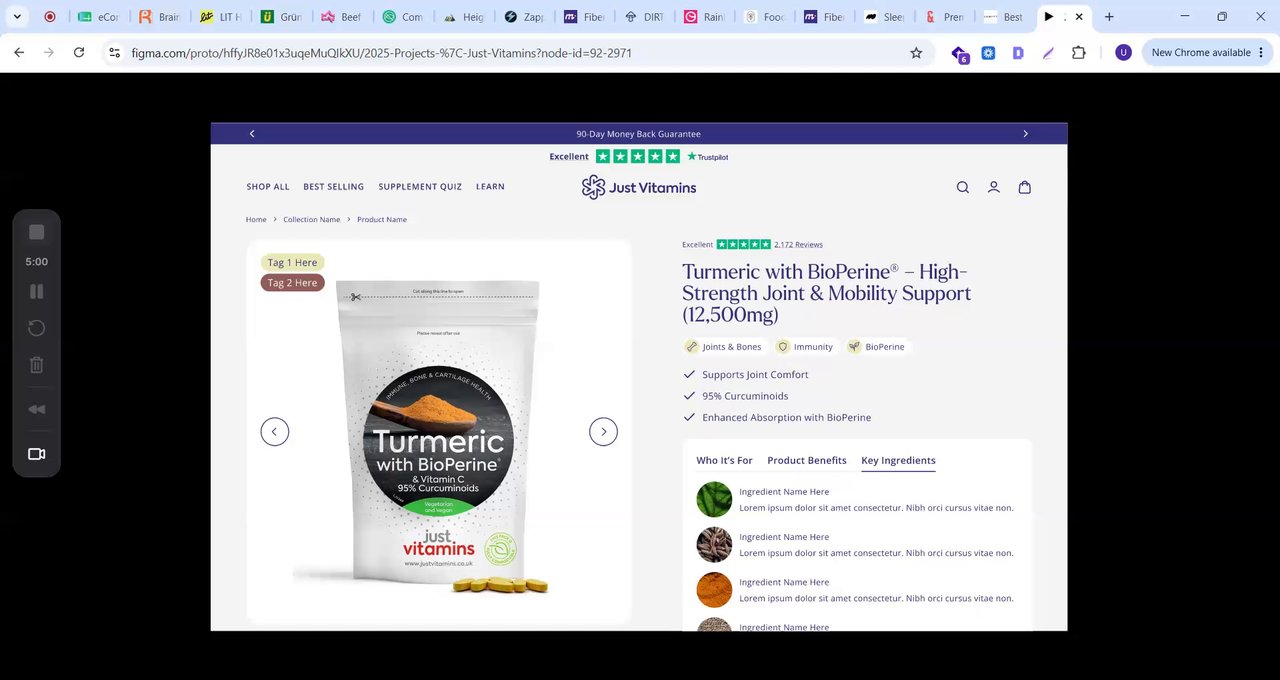
Task: Toggle the camera icon in recorder panel
Action: [x=37, y=454]
